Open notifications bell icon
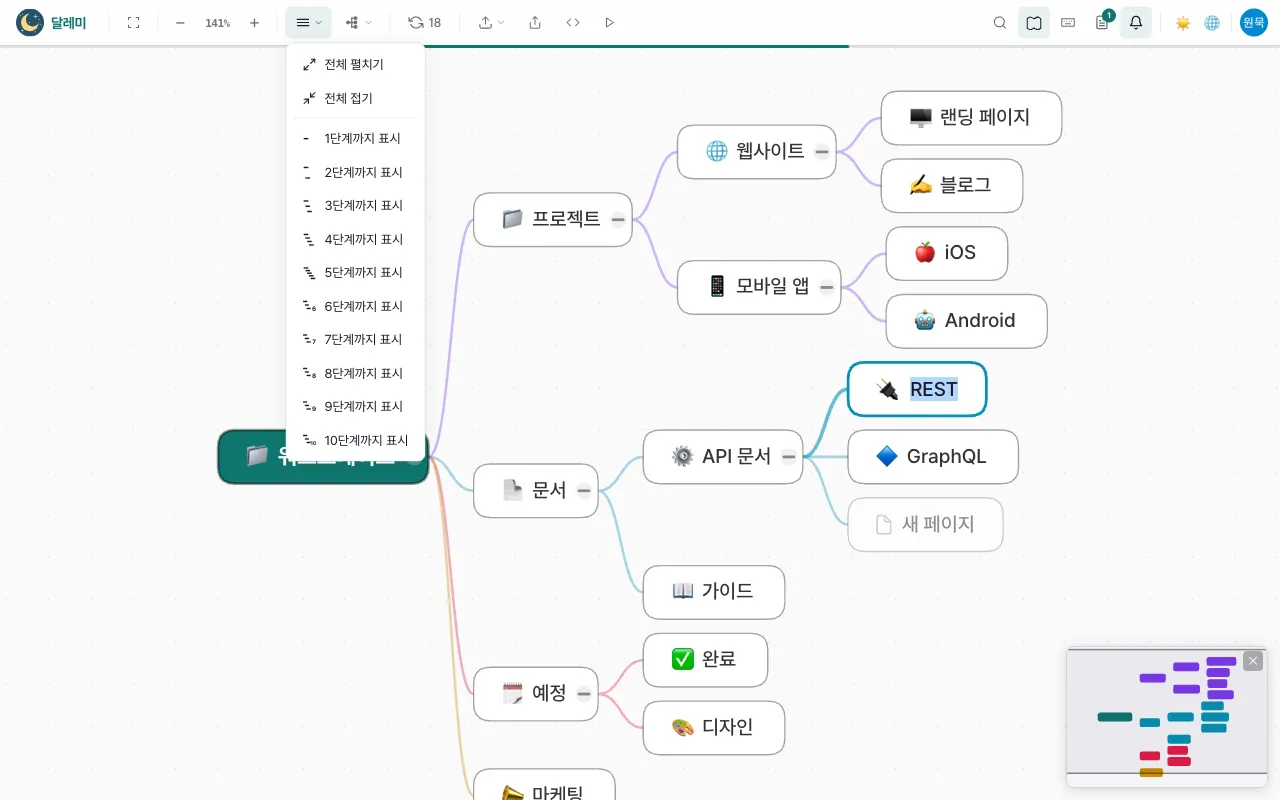The height and width of the screenshot is (800, 1280). pos(1136,22)
